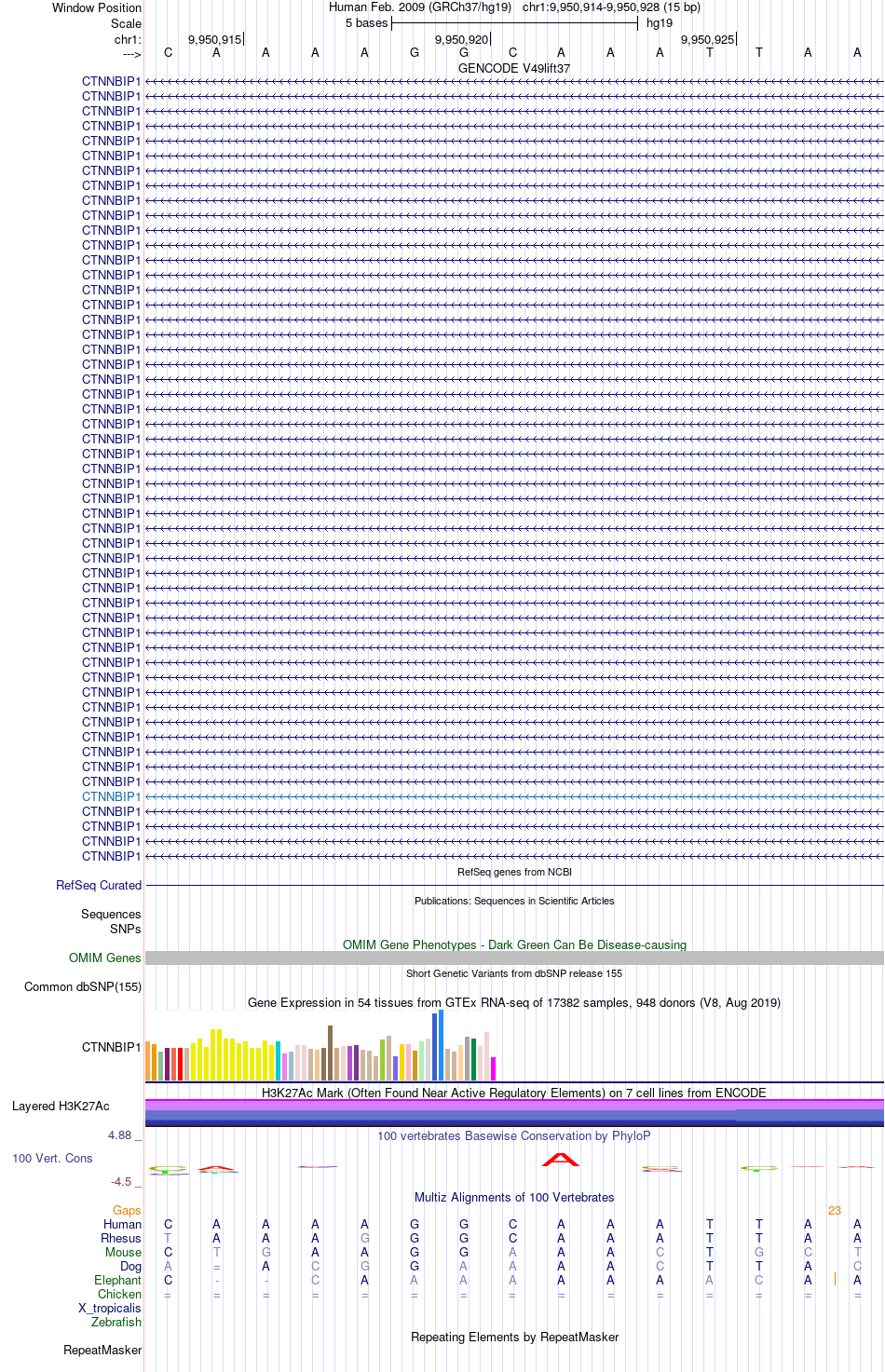
Task: Click the 9,950,915 ruler coordinate
Action: tap(214, 40)
